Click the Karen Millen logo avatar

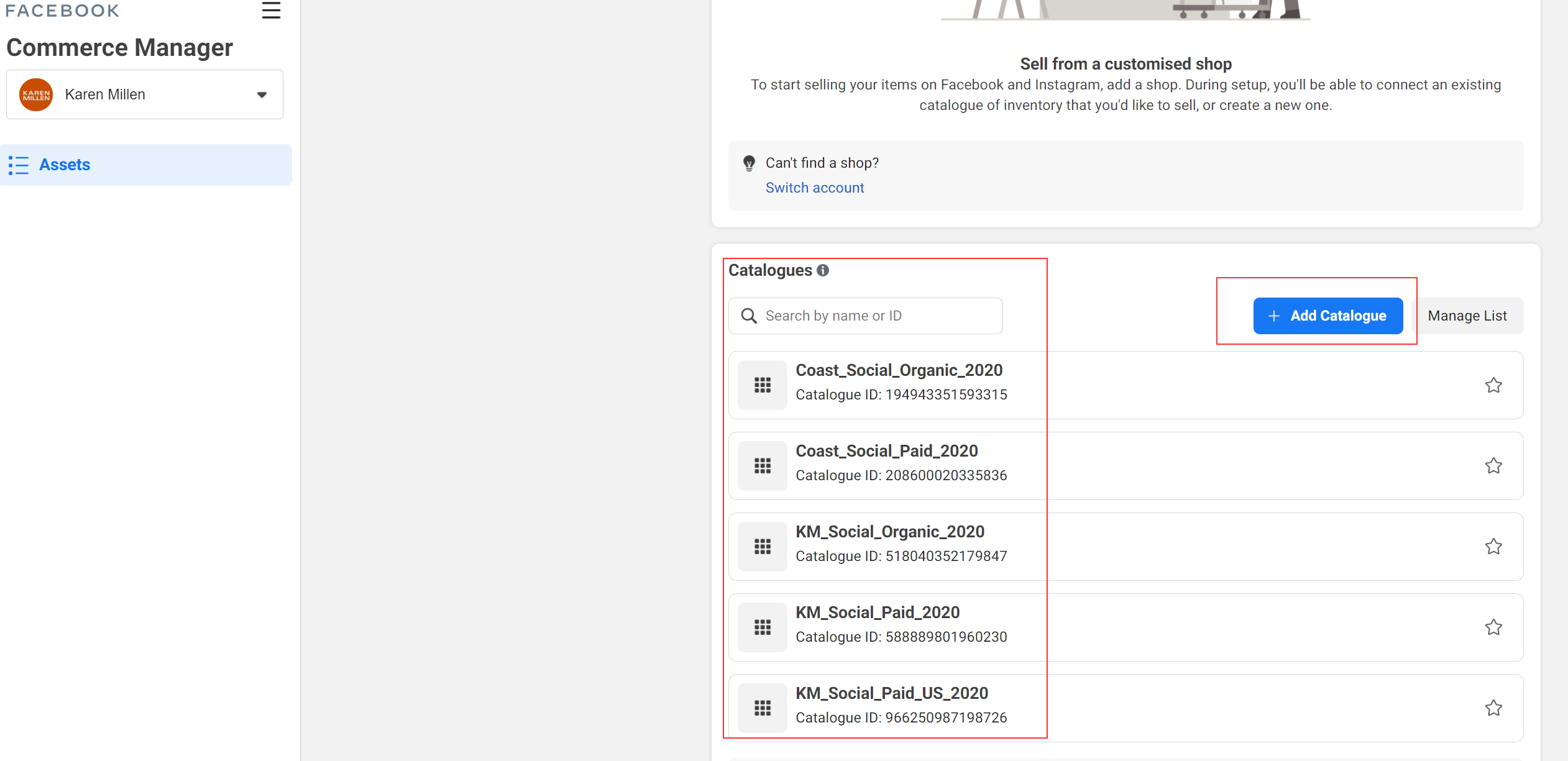[36, 94]
